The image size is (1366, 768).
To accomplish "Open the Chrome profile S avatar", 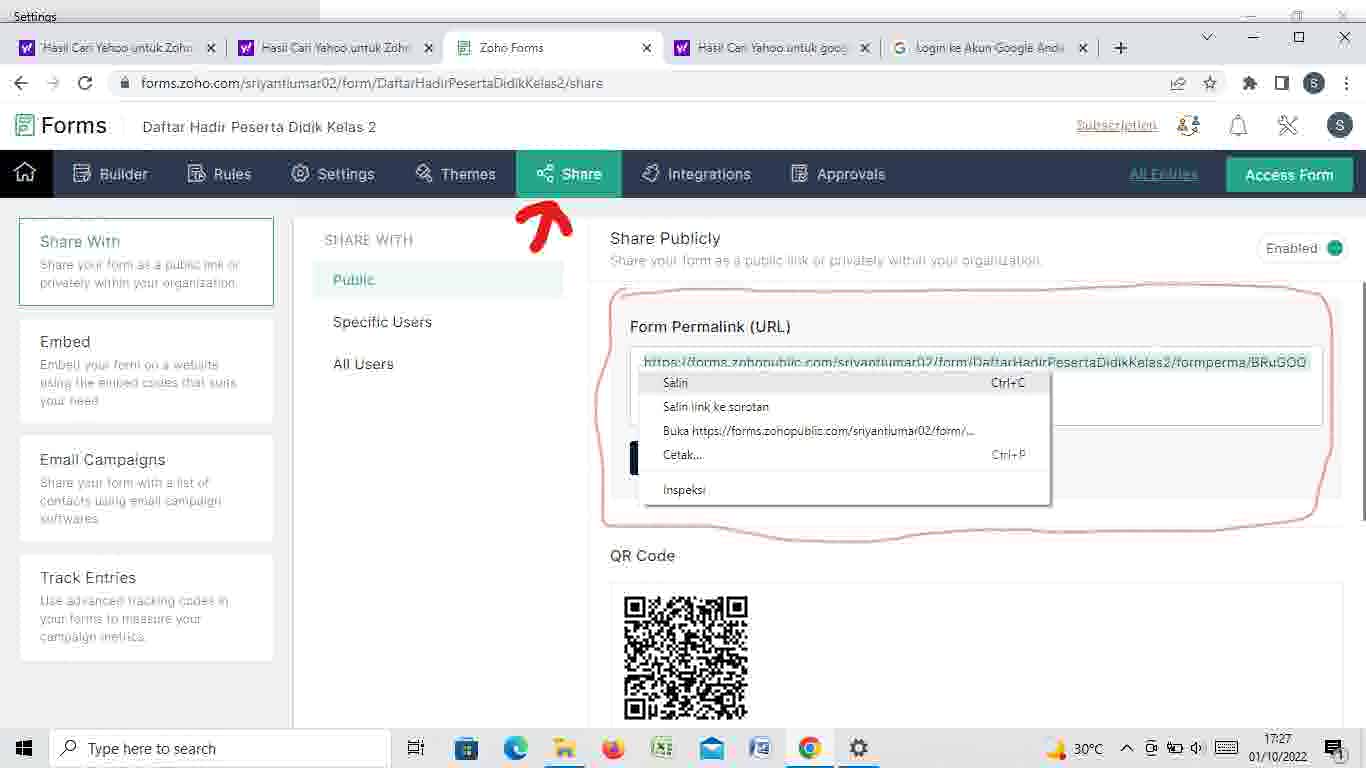I will click(1314, 83).
